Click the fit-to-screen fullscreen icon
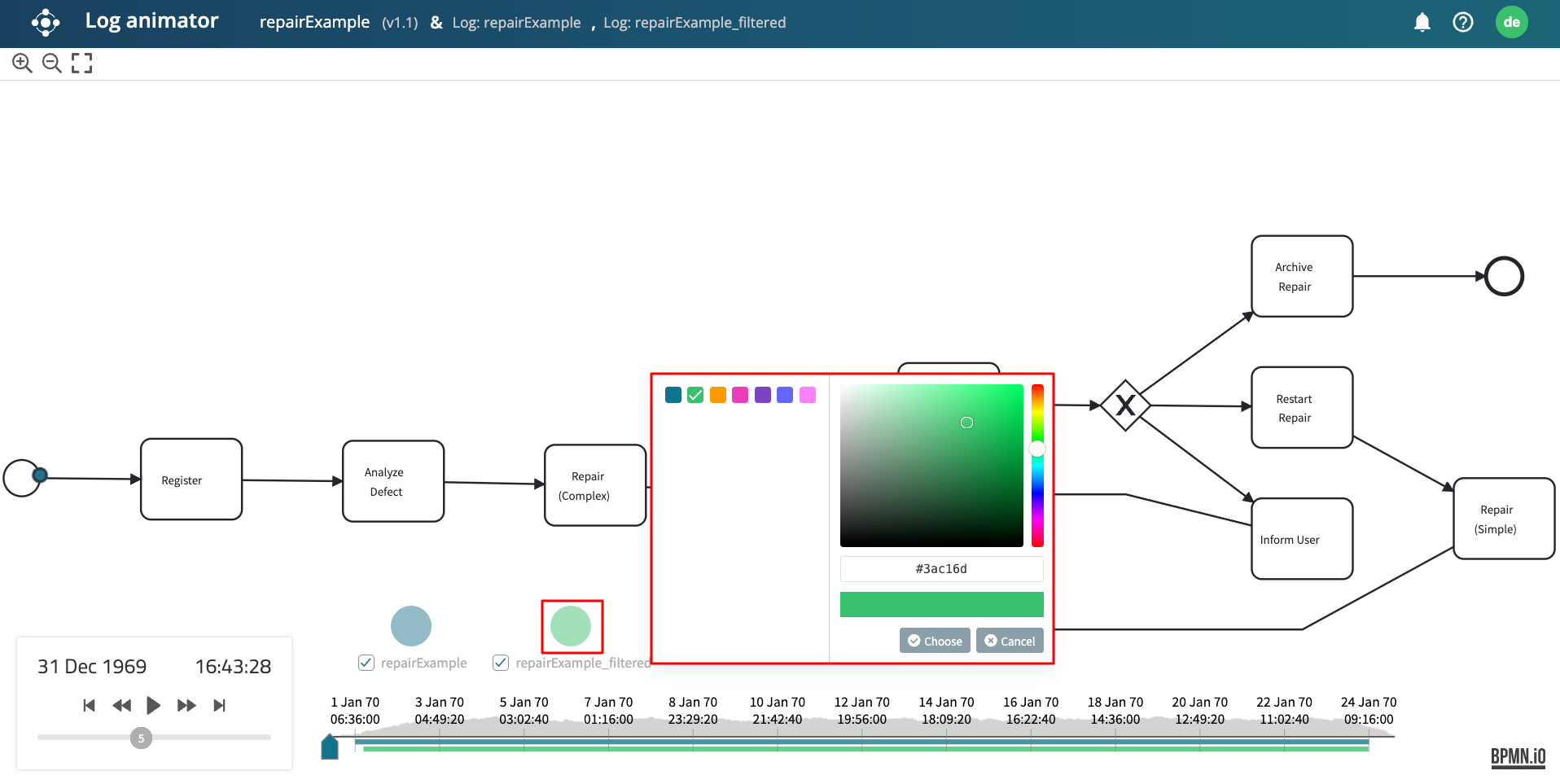This screenshot has width=1560, height=784. (x=81, y=64)
